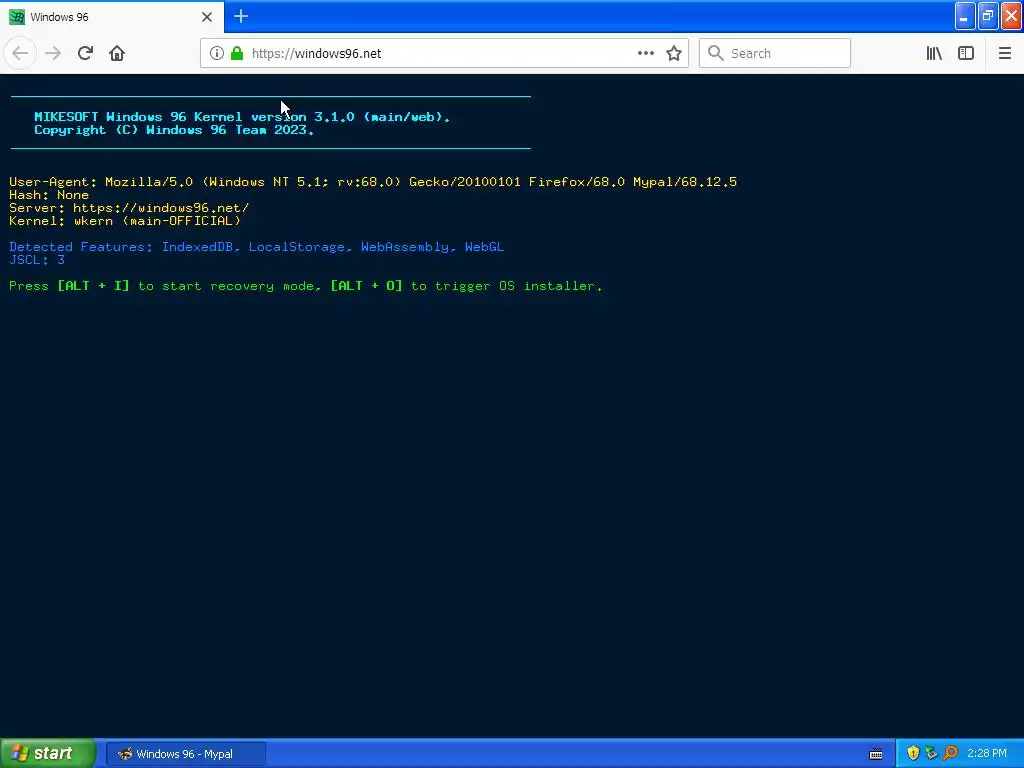Image resolution: width=1024 pixels, height=768 pixels.
Task: Open the browser home page
Action: (117, 53)
